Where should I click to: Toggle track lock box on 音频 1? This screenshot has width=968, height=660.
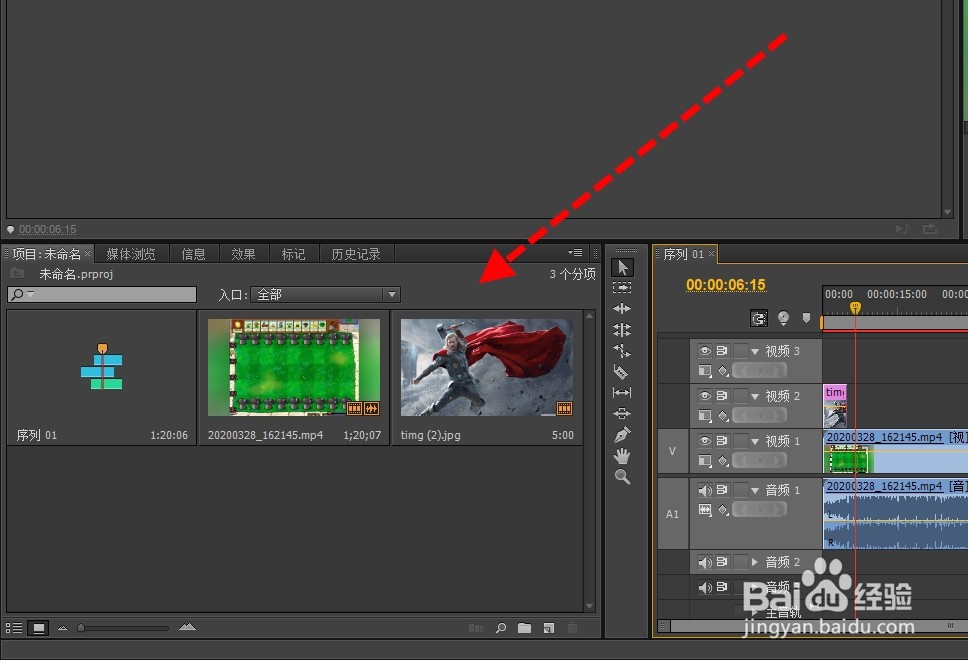point(740,490)
